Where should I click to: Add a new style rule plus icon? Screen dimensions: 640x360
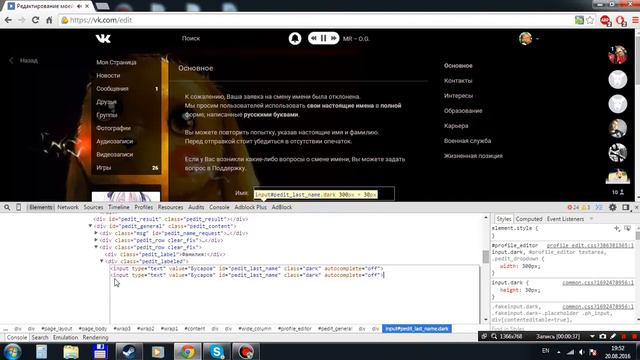(617, 228)
